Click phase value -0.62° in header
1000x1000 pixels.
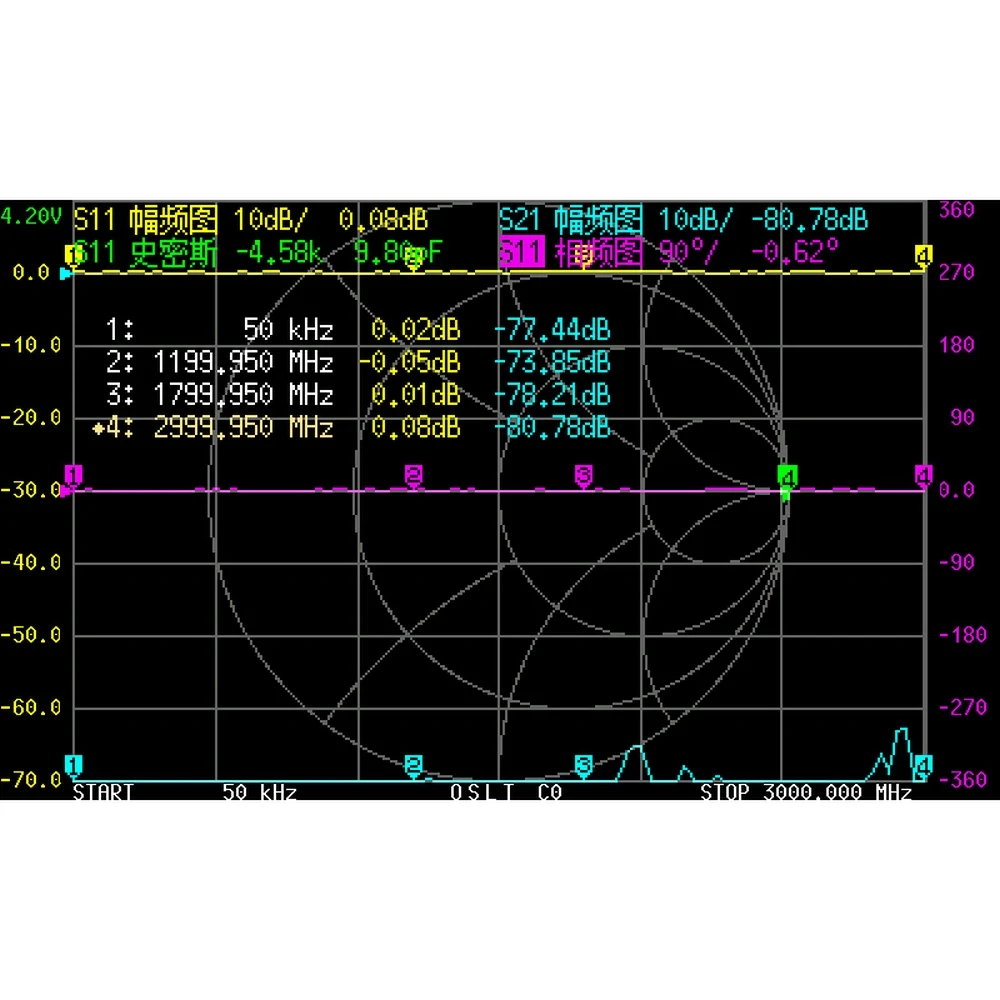[x=795, y=253]
